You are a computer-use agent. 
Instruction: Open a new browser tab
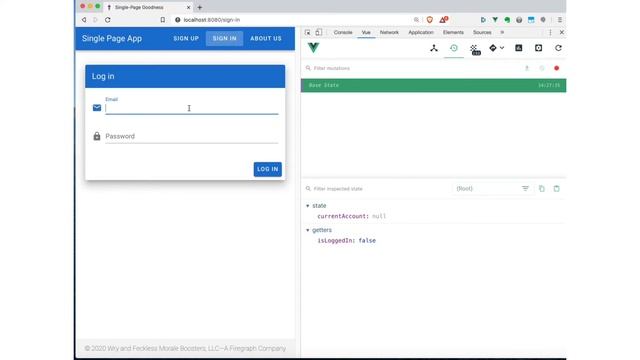(x=200, y=7)
